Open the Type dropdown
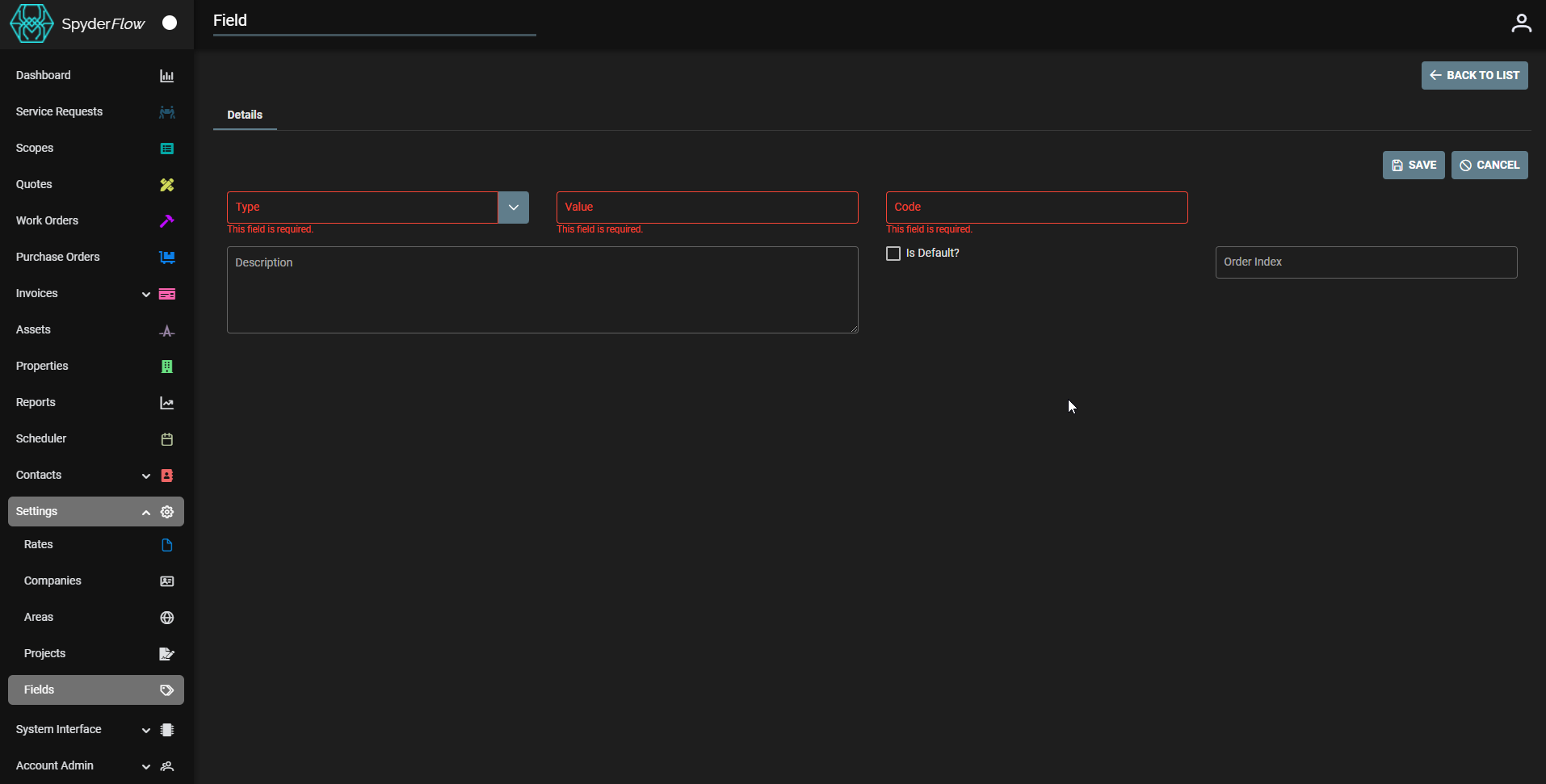This screenshot has height=784, width=1546. tap(512, 208)
